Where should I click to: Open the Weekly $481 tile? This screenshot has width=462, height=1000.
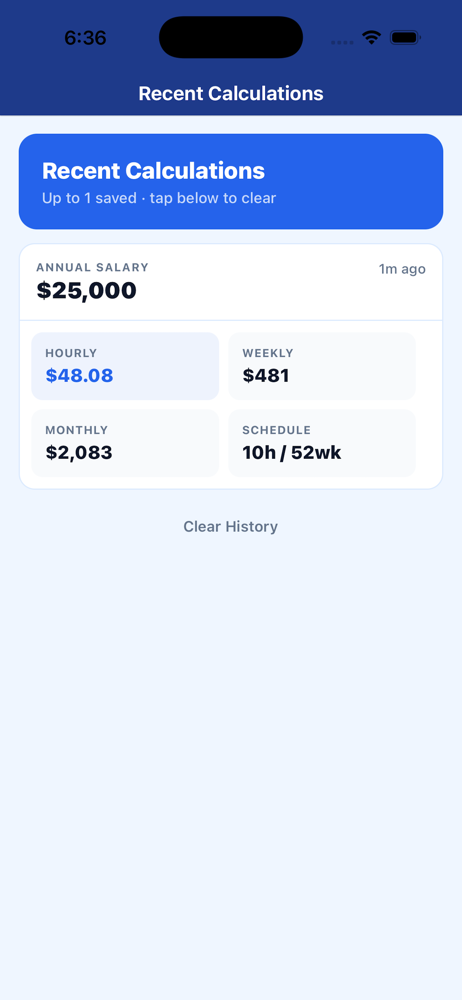(322, 366)
